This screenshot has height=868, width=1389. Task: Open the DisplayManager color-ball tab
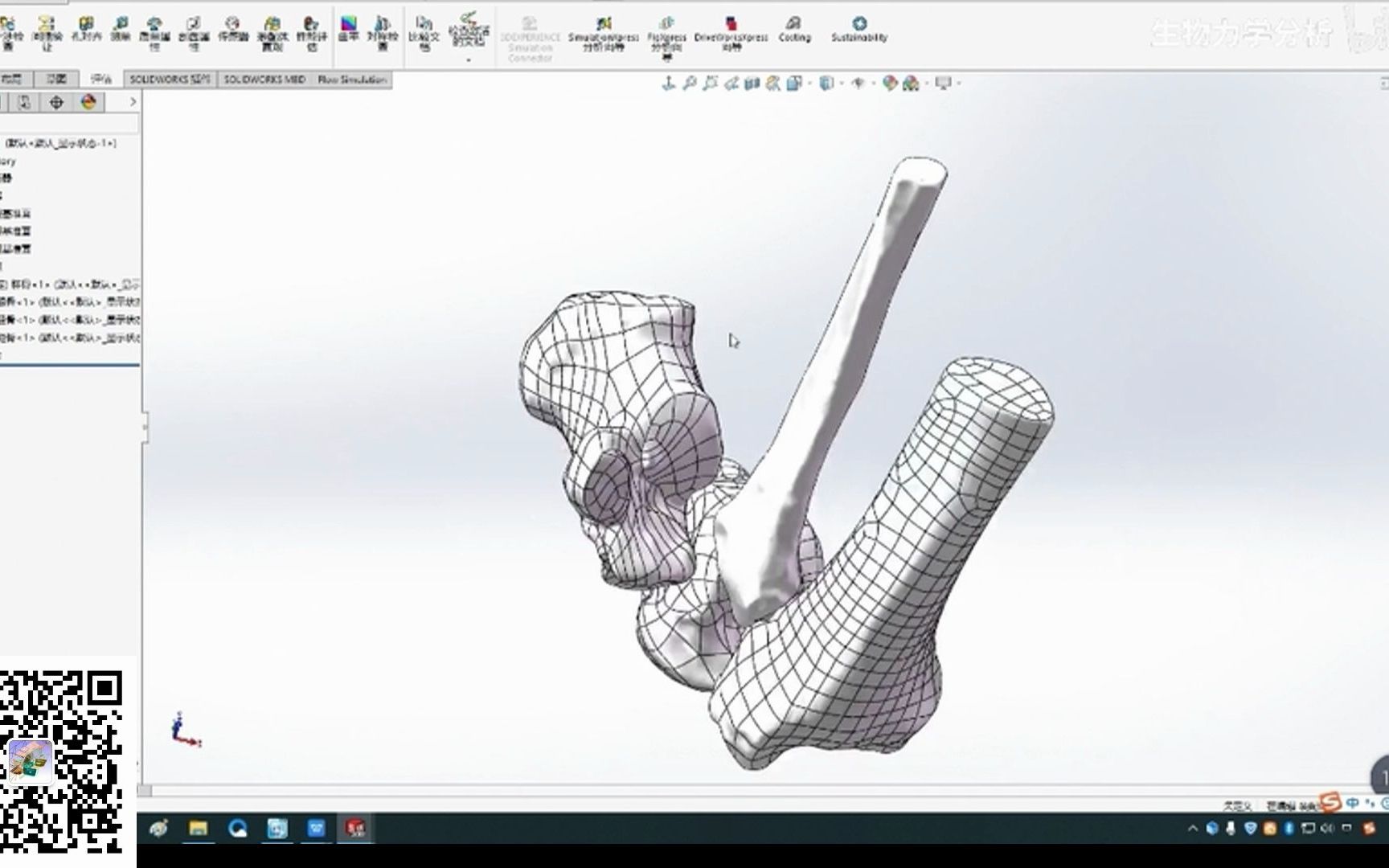[88, 102]
